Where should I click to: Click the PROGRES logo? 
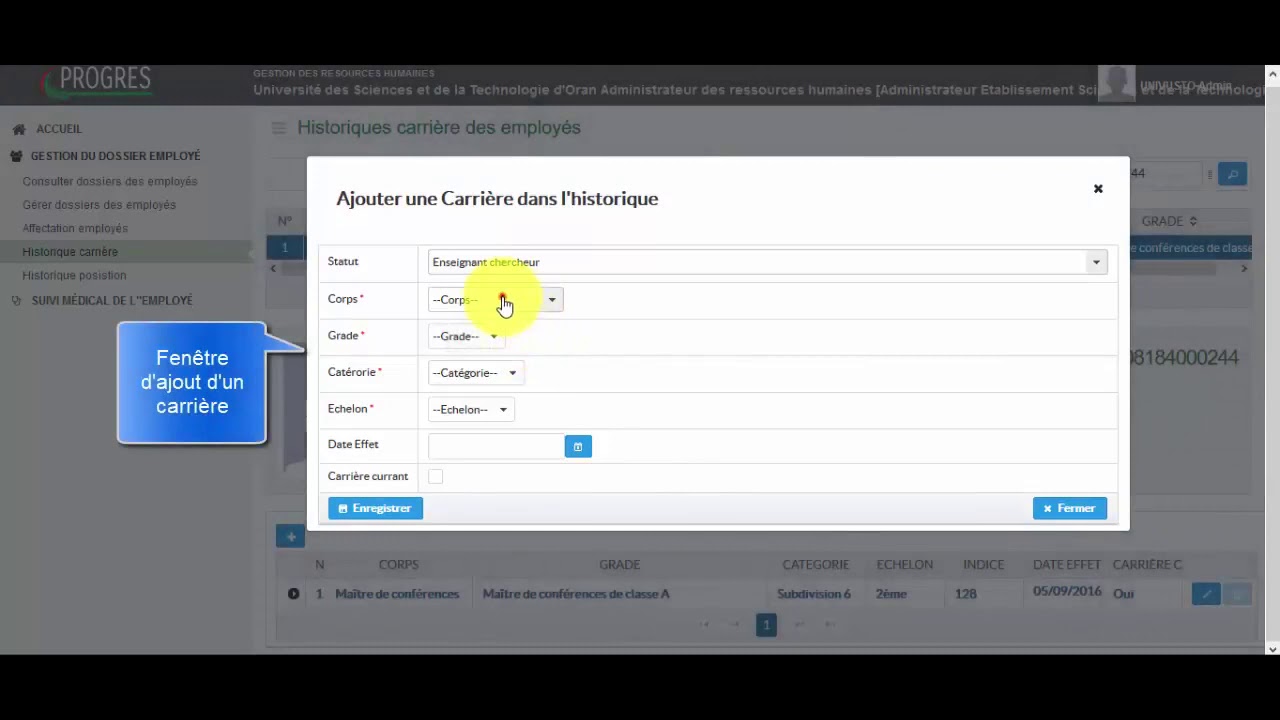pyautogui.click(x=97, y=83)
